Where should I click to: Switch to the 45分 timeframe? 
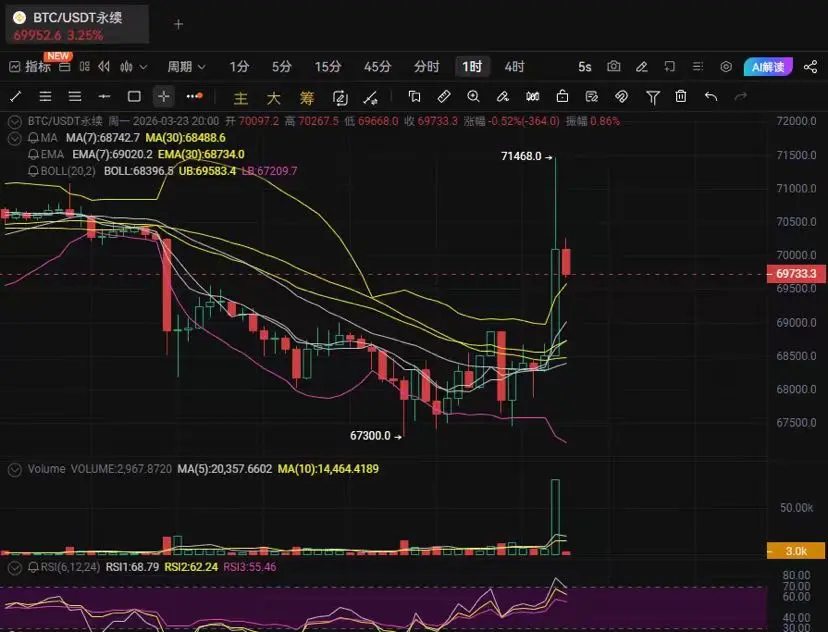377,67
